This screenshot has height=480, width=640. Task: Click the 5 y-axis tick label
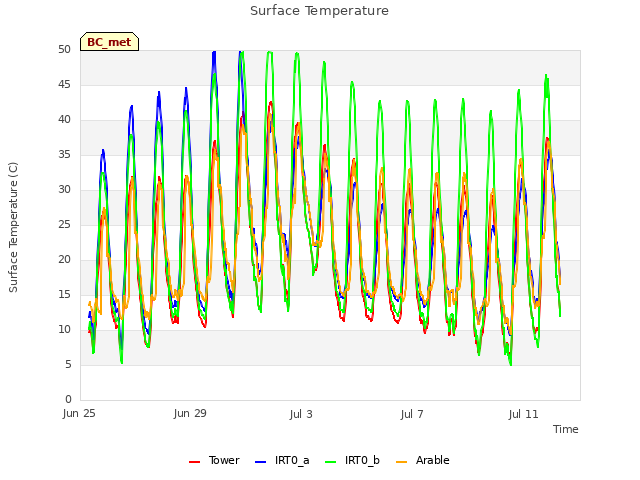pyautogui.click(x=68, y=364)
